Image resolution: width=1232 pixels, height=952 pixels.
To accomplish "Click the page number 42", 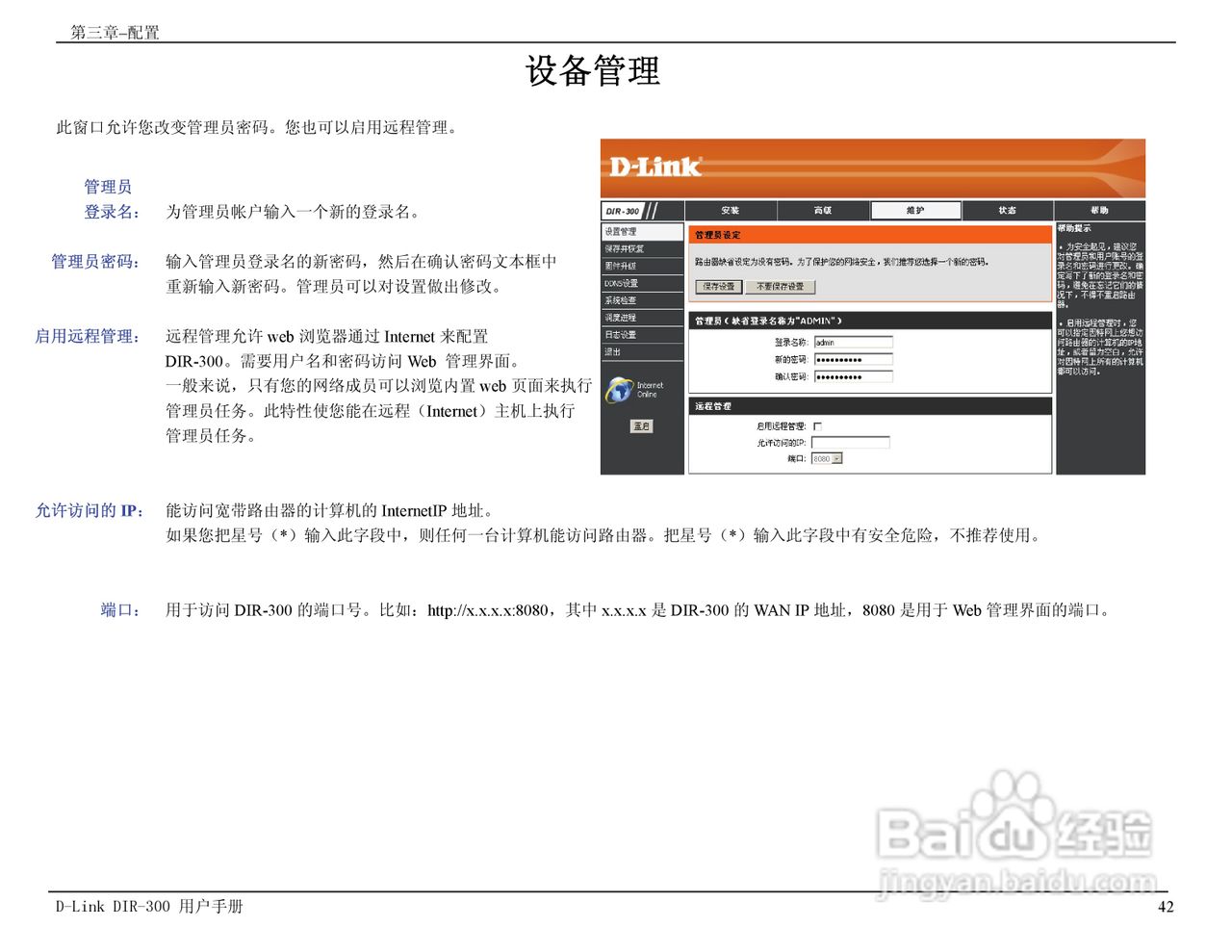I will (x=1166, y=907).
